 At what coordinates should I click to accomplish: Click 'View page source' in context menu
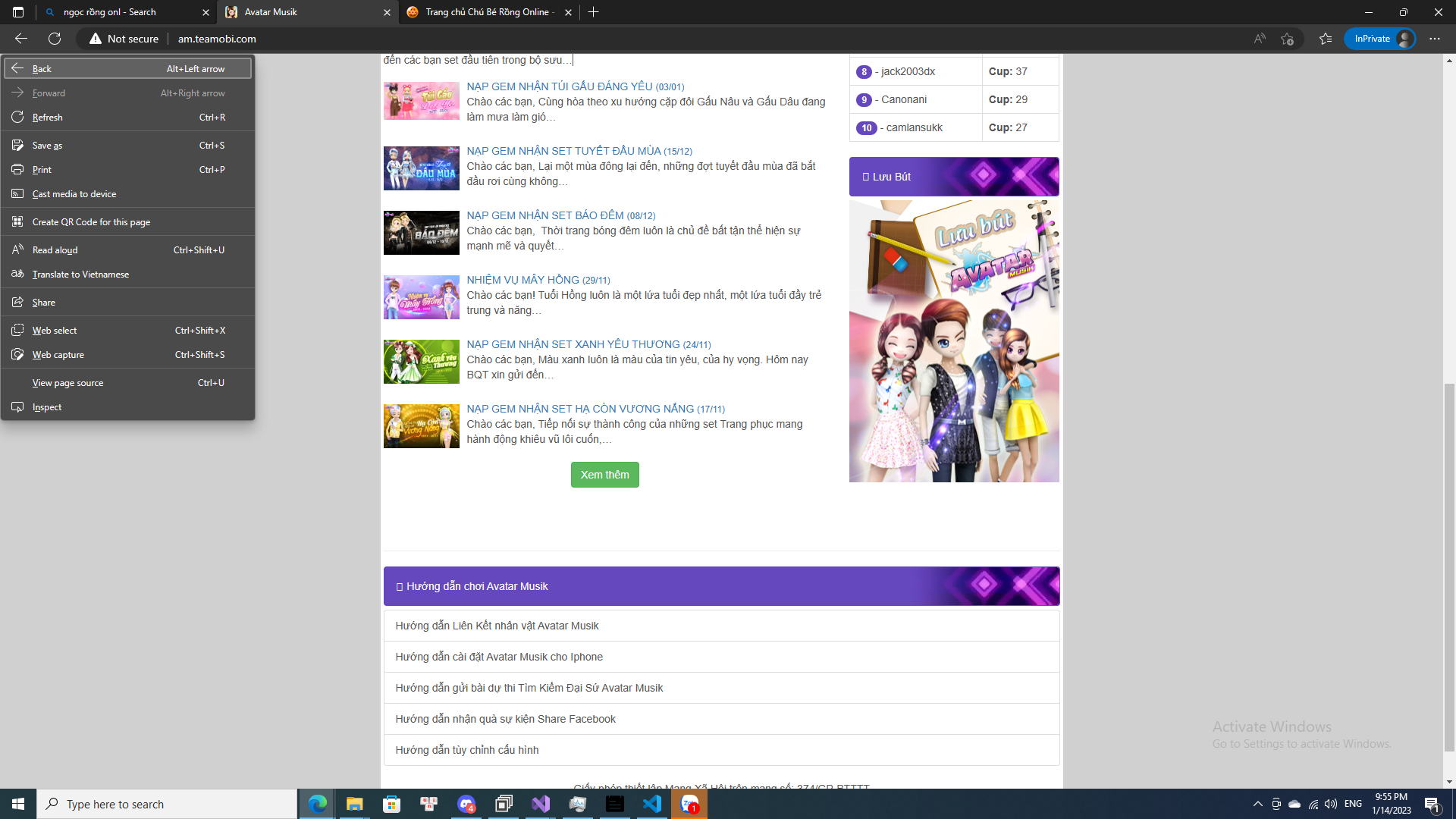tap(67, 383)
